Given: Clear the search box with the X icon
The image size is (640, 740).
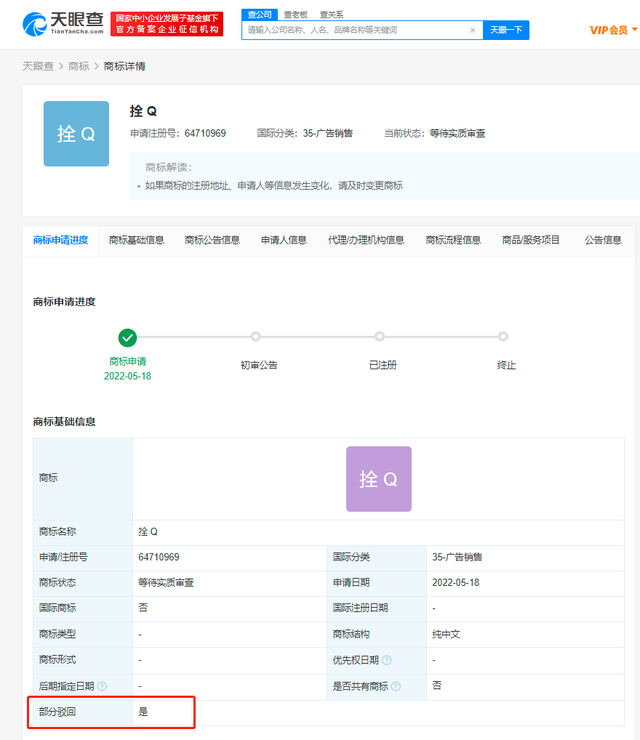Looking at the screenshot, I should point(472,30).
